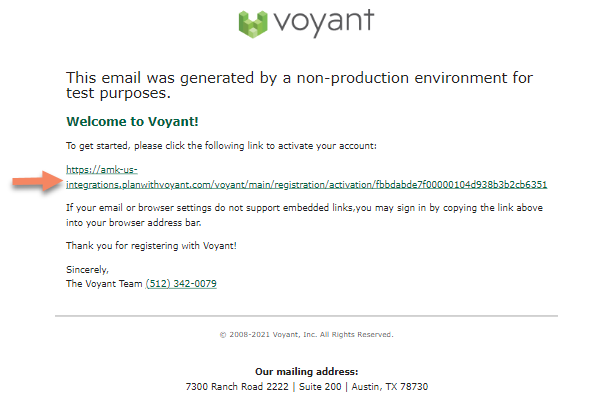Click the green Voyant cube logo icon
This screenshot has height=417, width=594.
coord(253,24)
